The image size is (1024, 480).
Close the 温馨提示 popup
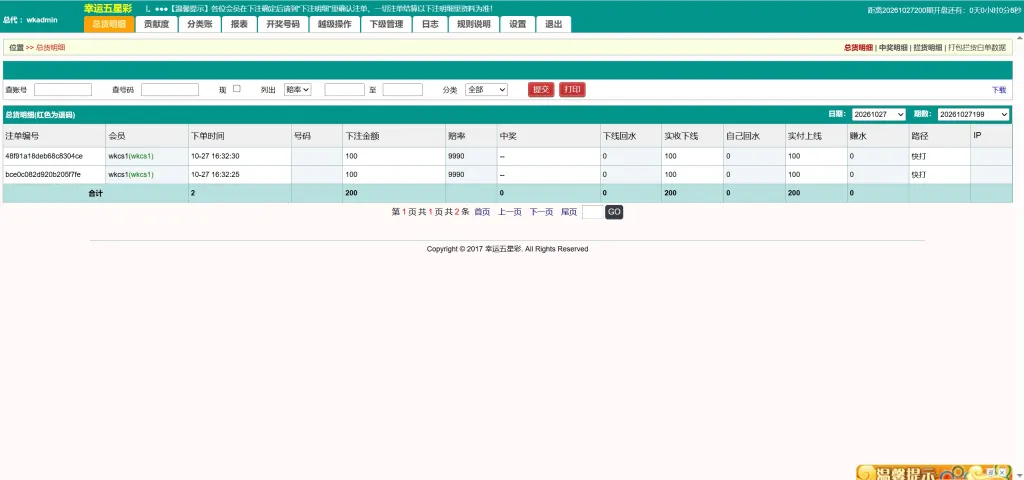tap(1002, 471)
